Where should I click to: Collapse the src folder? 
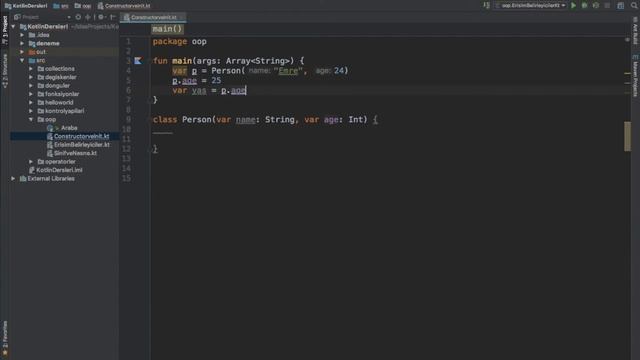22,60
